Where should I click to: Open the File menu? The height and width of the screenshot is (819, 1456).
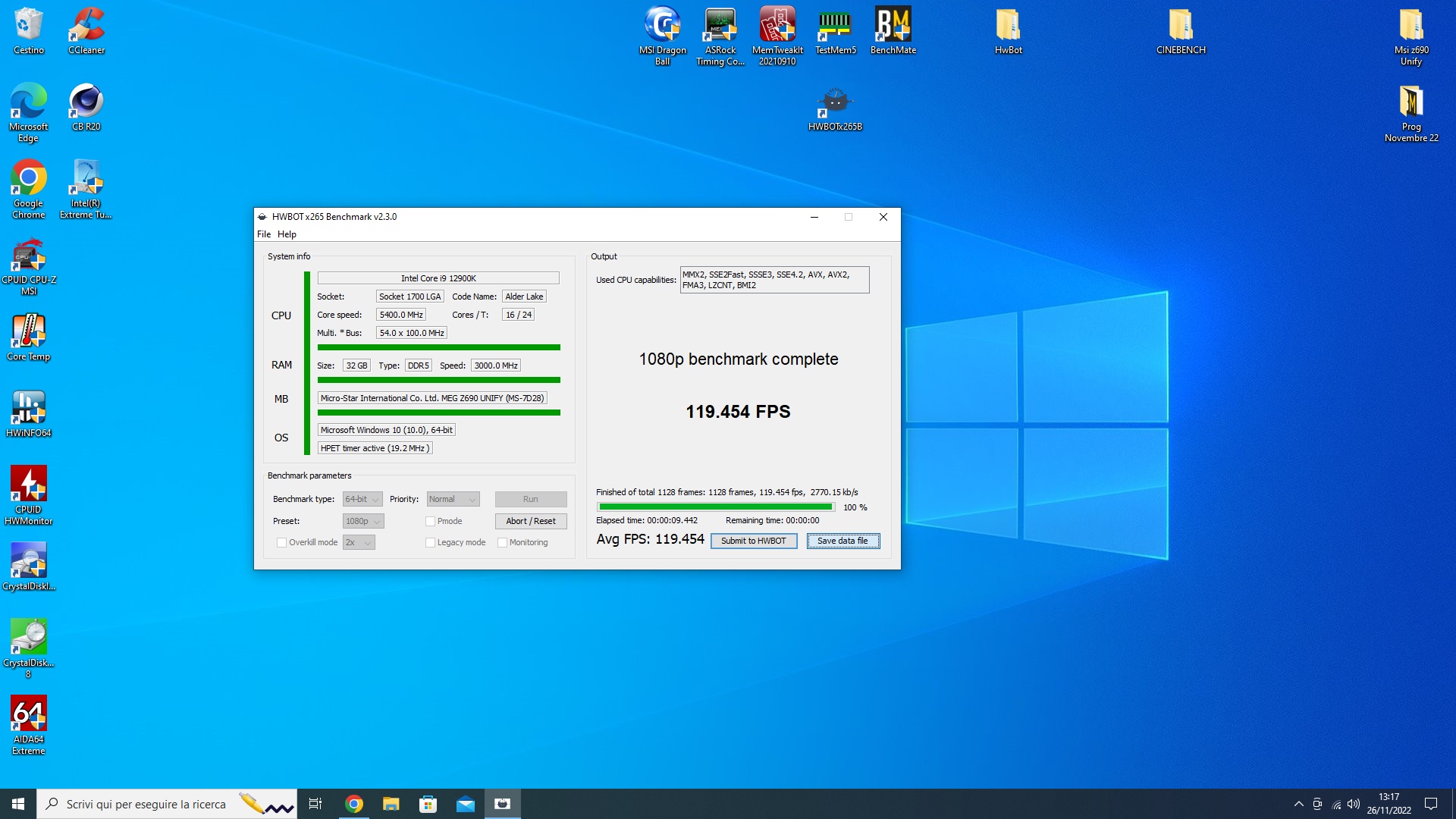(264, 234)
